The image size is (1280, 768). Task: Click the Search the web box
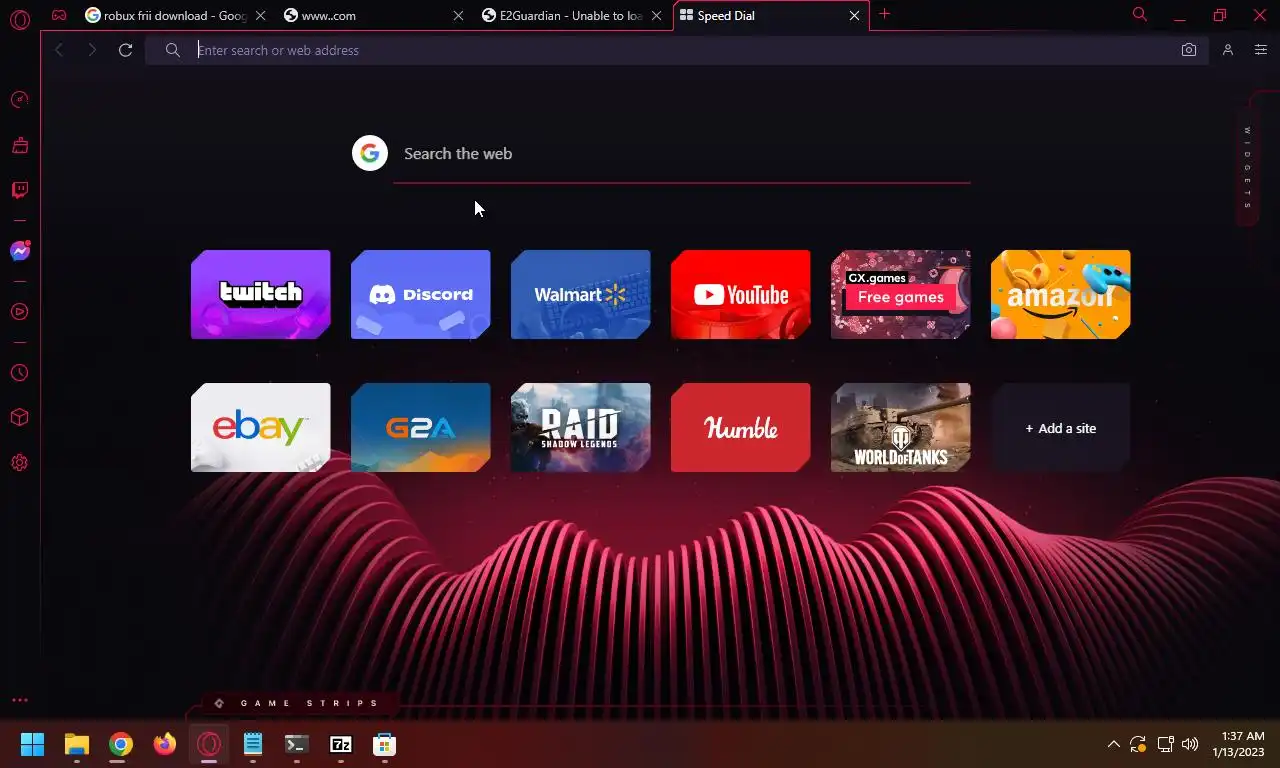(681, 154)
